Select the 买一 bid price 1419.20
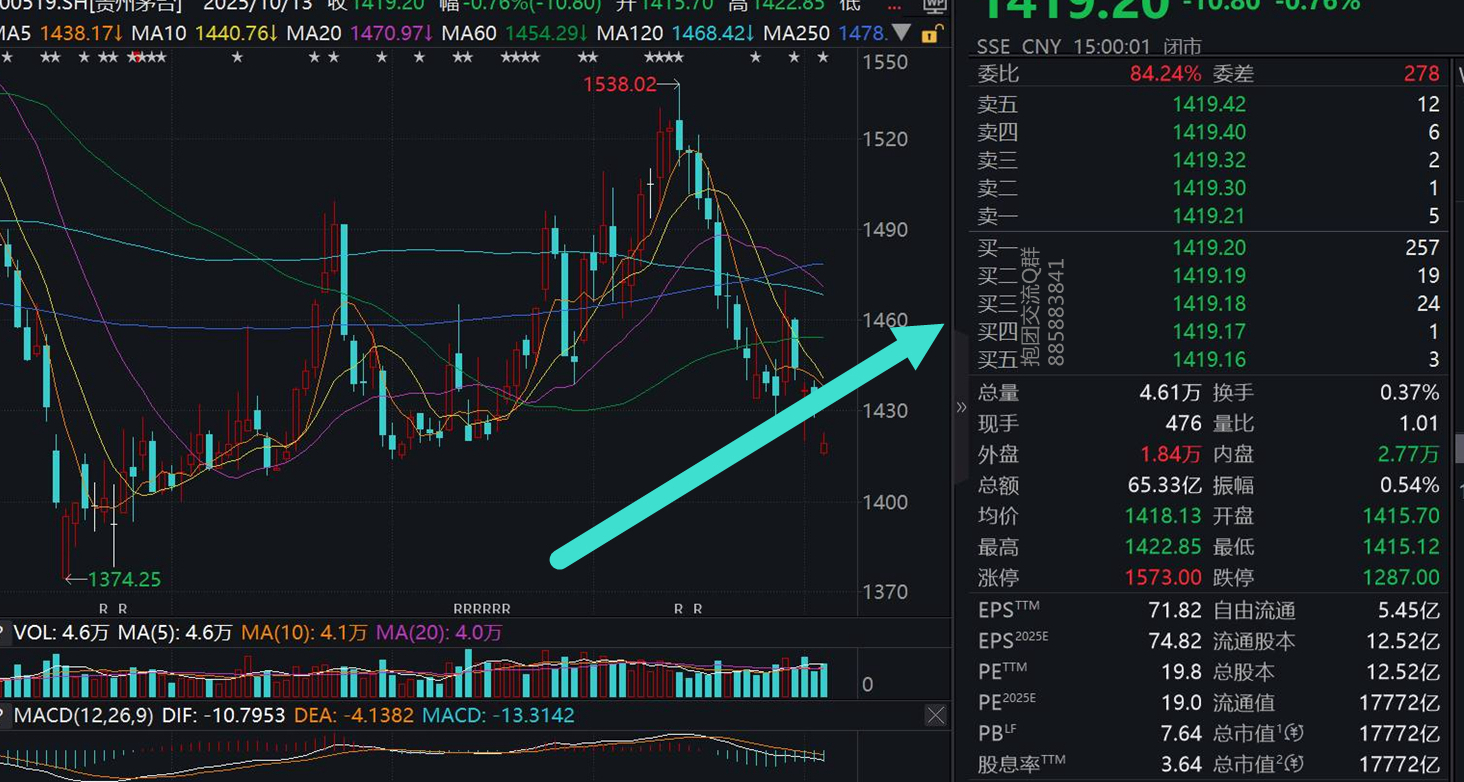1464x782 pixels. pos(1209,247)
